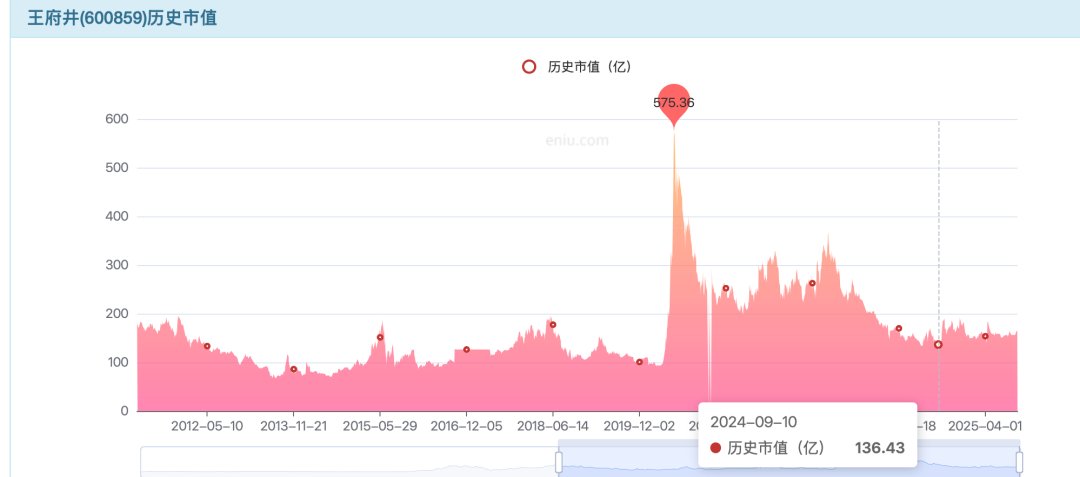1080x477 pixels.
Task: Click the 600 y-axis label
Action: coord(118,120)
